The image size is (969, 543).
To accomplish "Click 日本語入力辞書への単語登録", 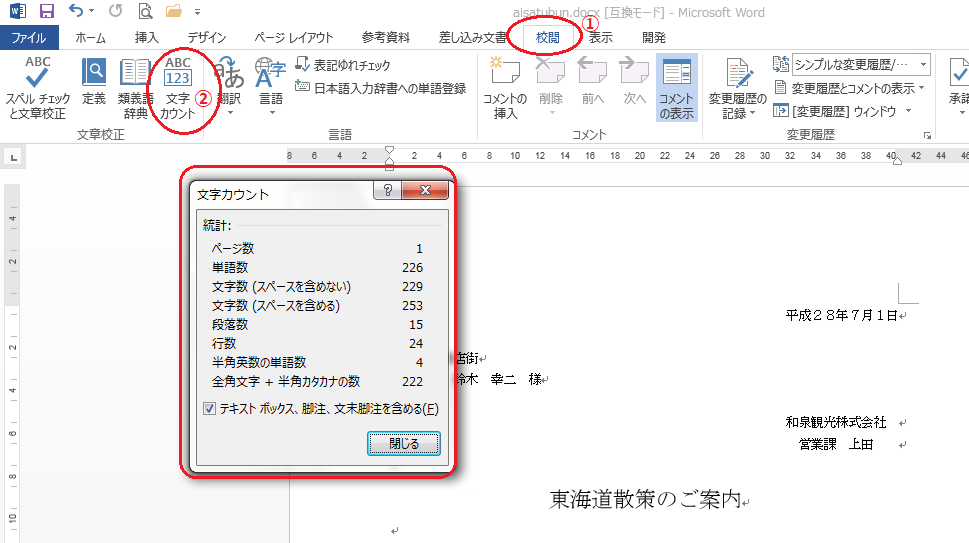I will coord(381,88).
